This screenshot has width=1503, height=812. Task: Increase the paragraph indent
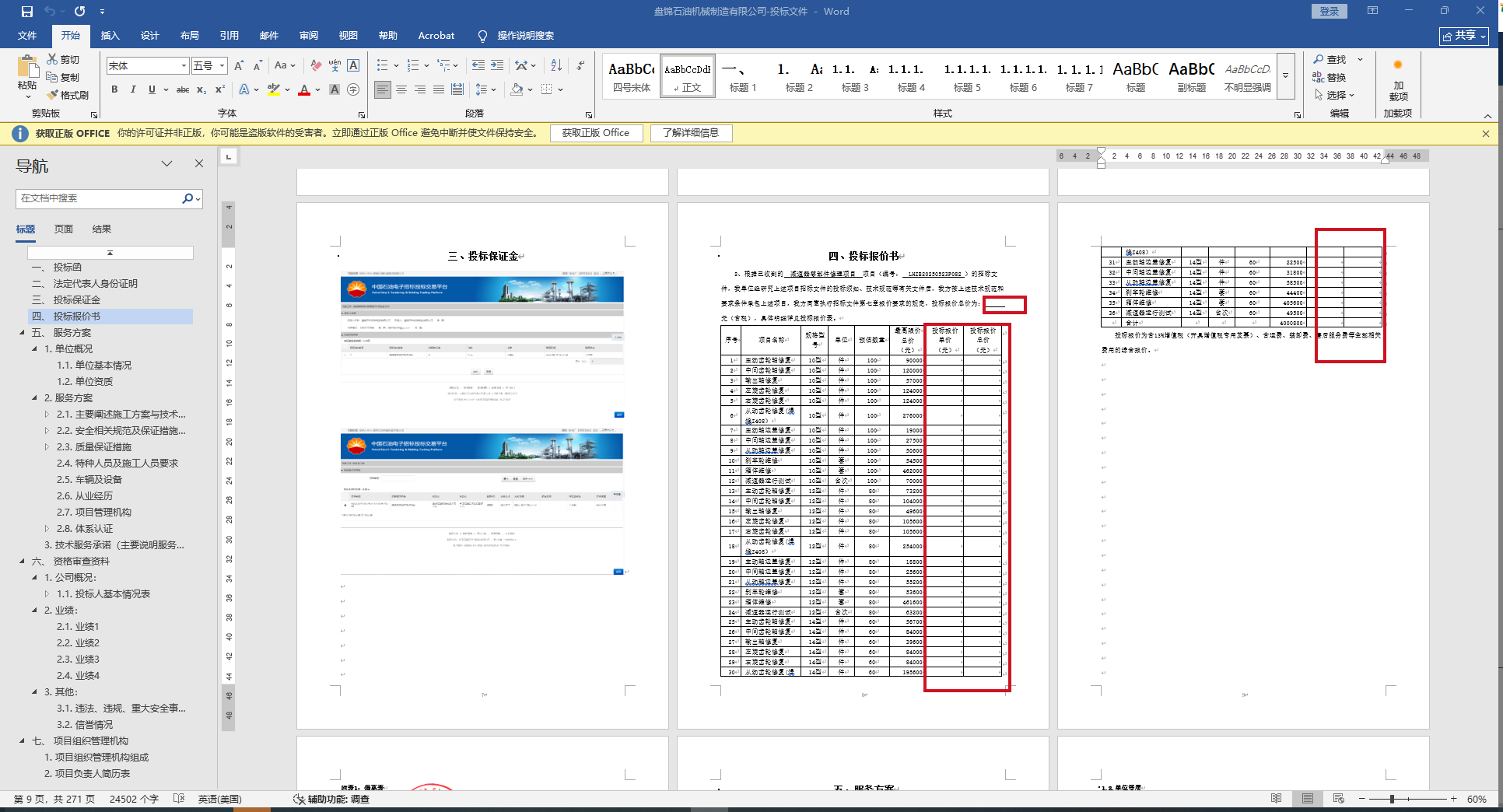[497, 65]
